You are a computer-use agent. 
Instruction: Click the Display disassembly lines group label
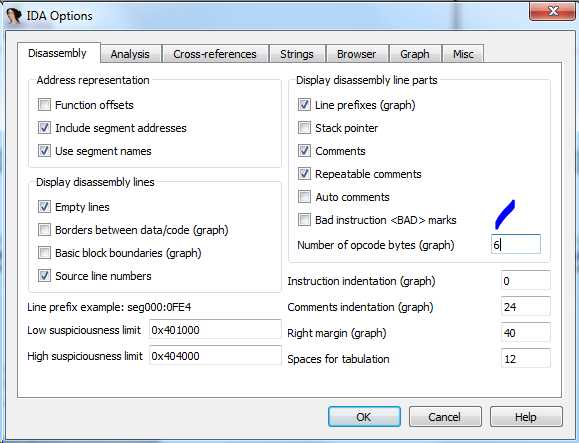95,182
